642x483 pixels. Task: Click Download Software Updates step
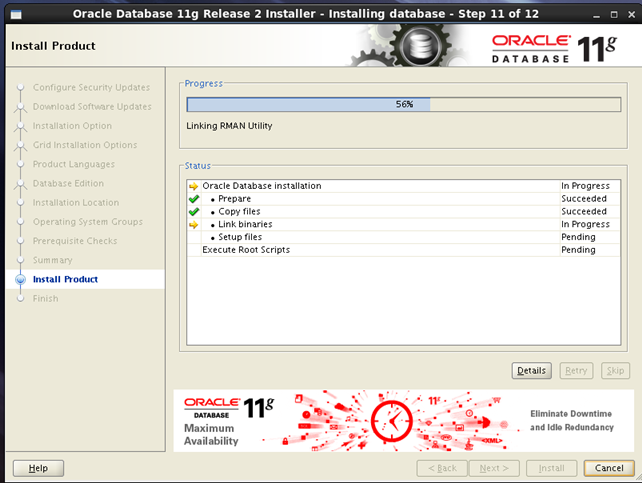[92, 106]
